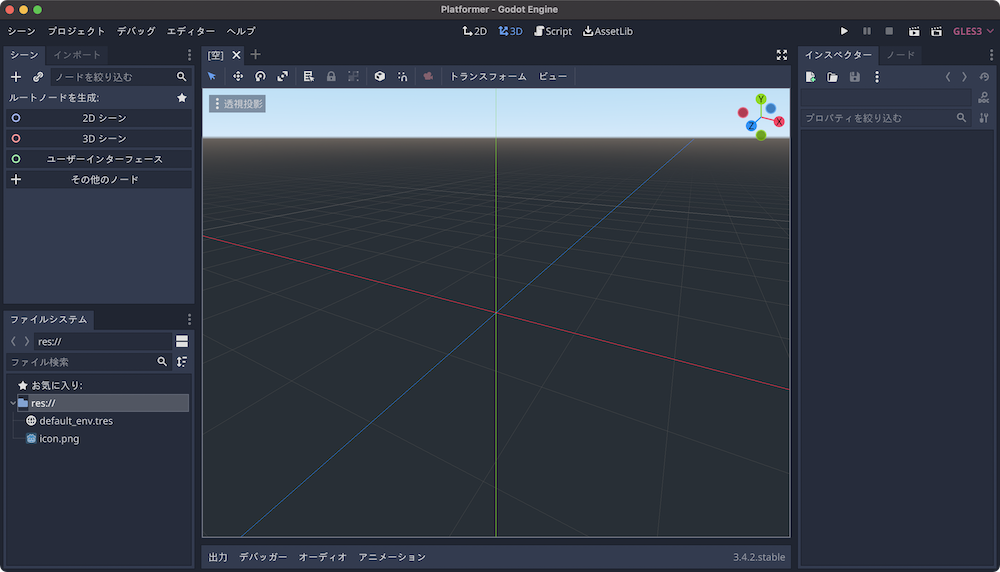Image resolution: width=1000 pixels, height=572 pixels.
Task: Switch to the インポート tab
Action: tap(76, 55)
